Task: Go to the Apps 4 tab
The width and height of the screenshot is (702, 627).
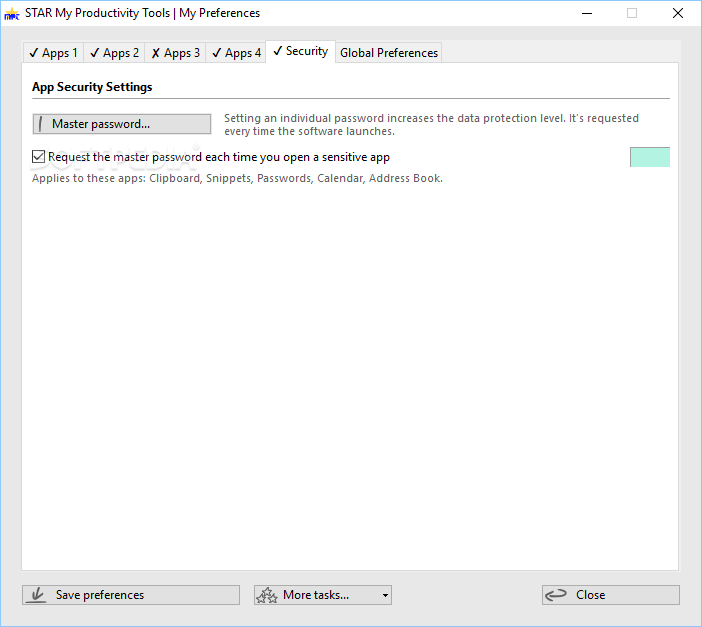Action: click(236, 53)
